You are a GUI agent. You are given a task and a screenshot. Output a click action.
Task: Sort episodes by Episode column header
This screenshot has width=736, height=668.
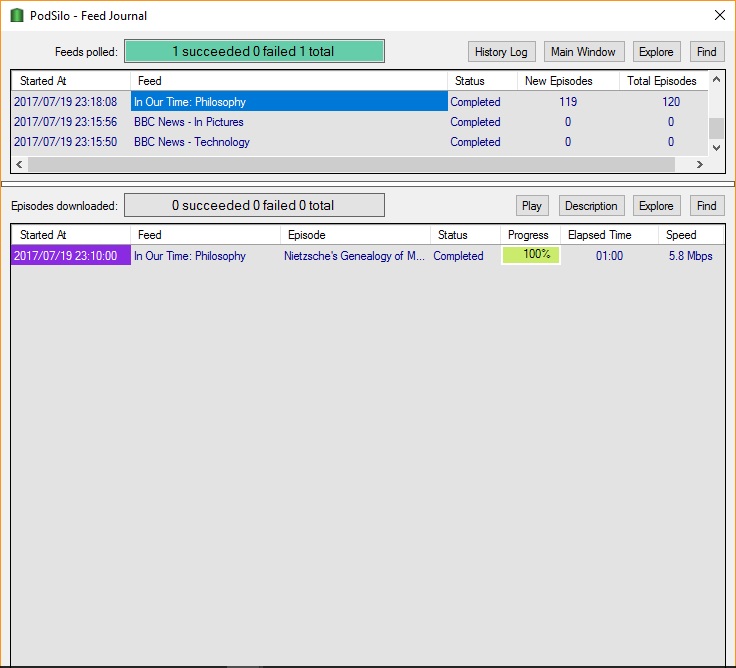tap(355, 235)
